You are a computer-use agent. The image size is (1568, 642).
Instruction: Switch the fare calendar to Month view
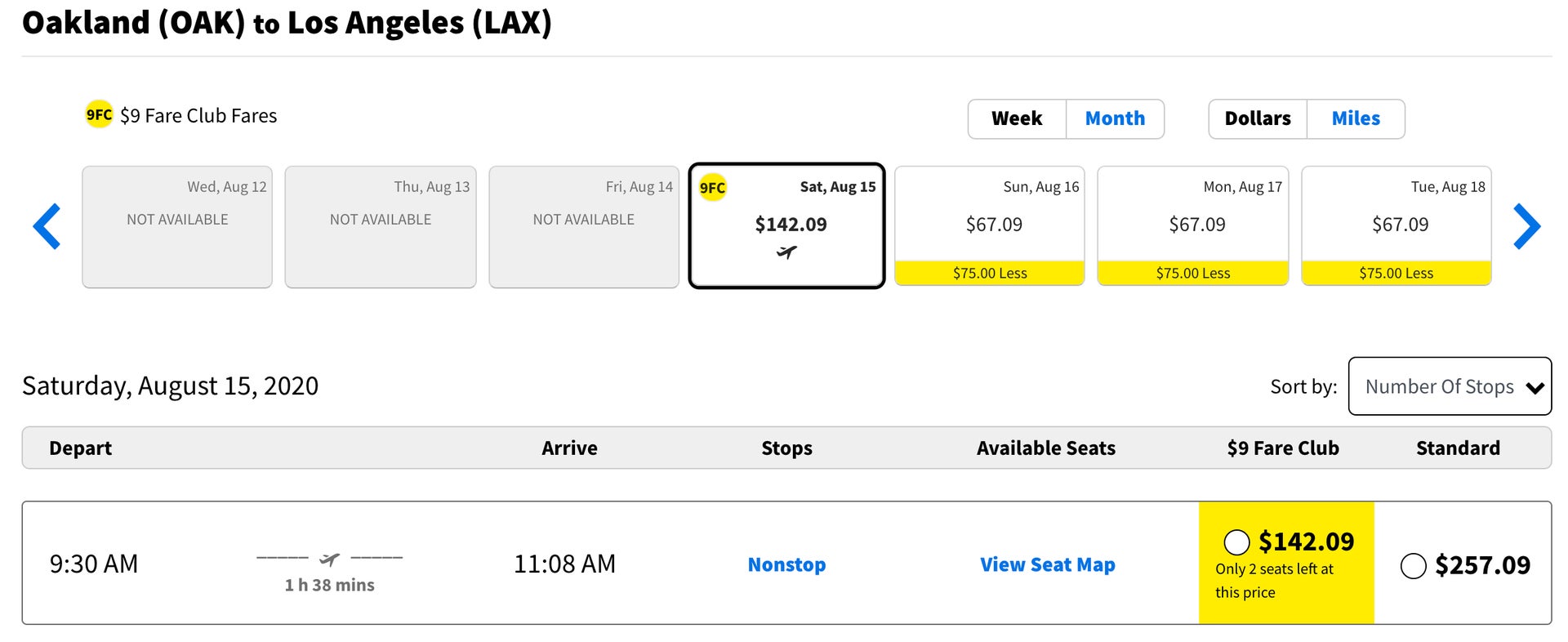point(1116,118)
